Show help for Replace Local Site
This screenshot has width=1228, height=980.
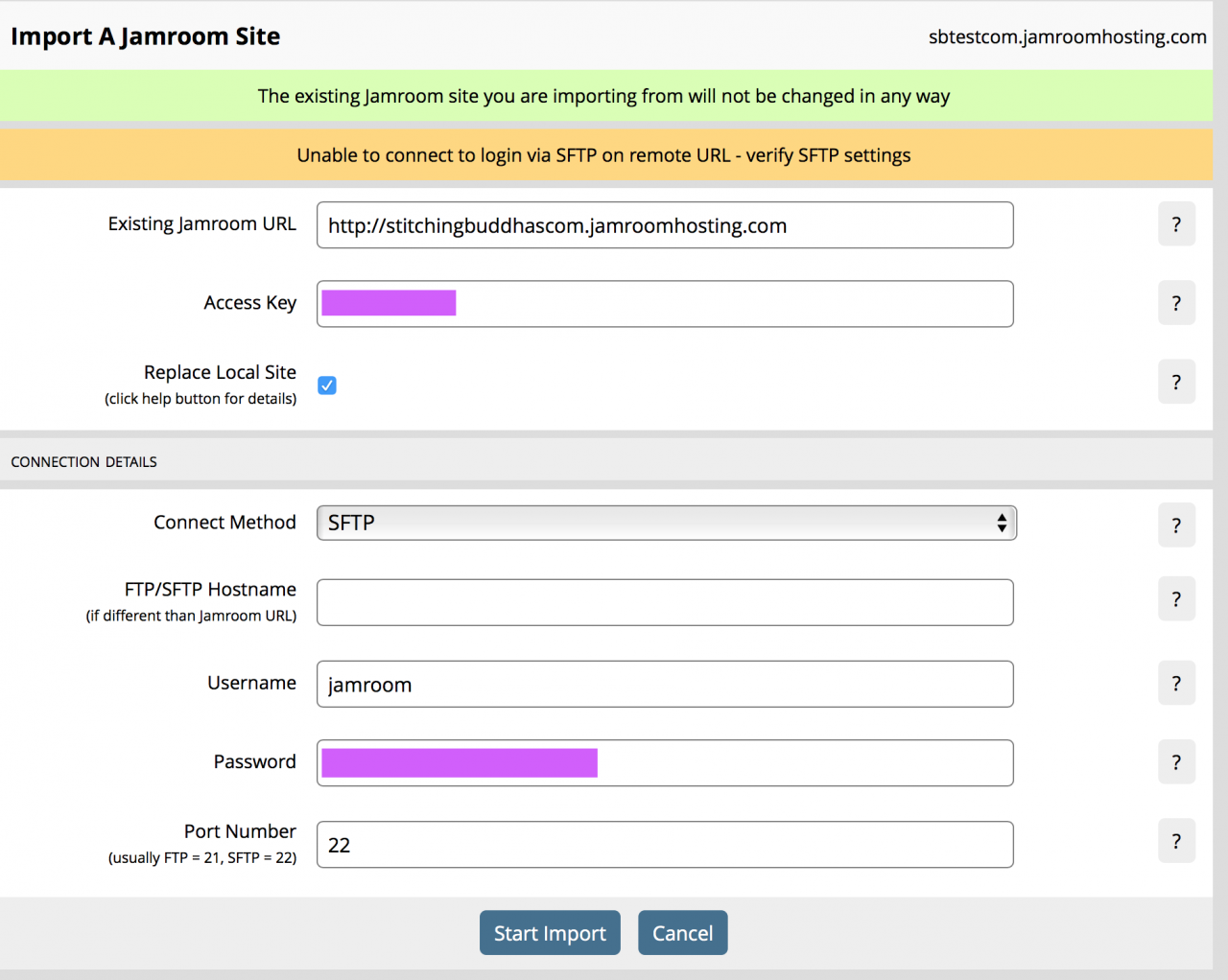click(1176, 382)
